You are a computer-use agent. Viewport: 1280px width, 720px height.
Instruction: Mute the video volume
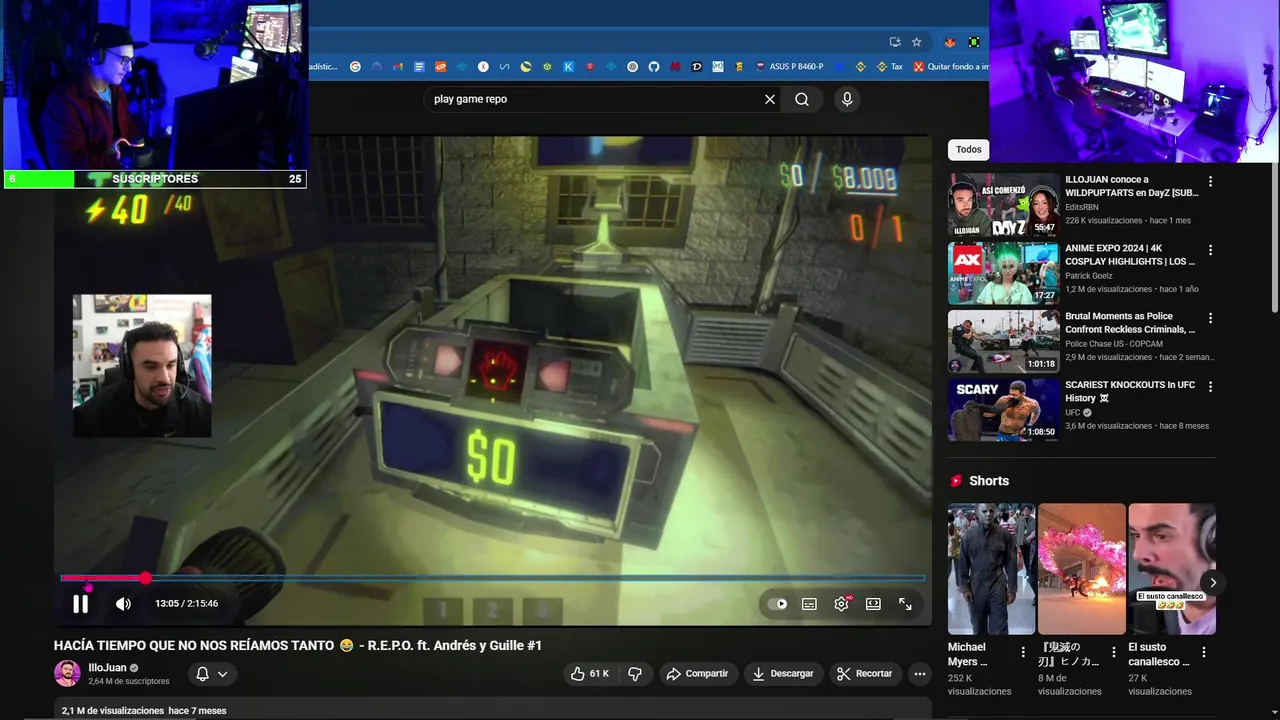(123, 604)
